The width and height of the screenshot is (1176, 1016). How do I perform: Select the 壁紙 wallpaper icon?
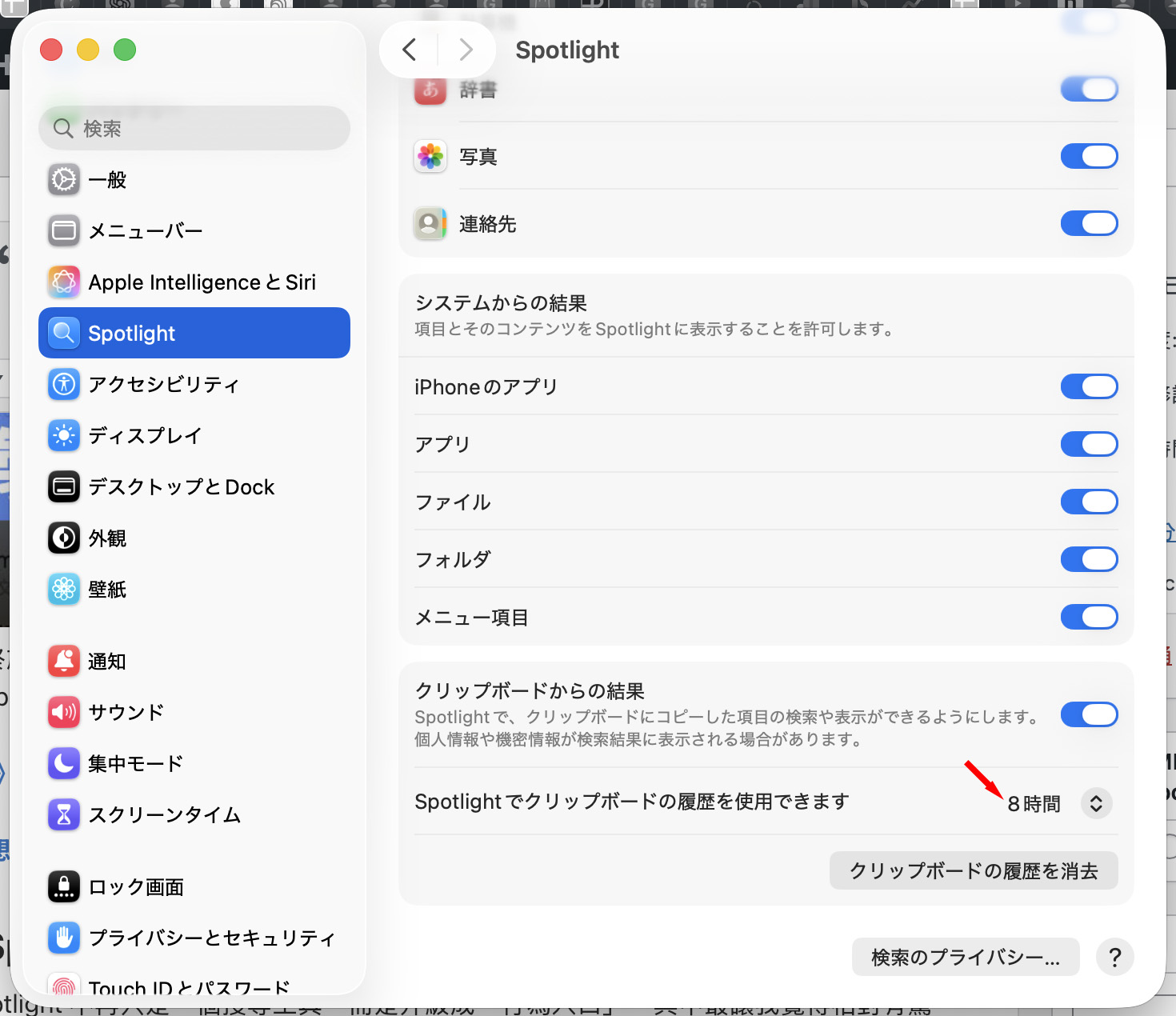click(64, 590)
